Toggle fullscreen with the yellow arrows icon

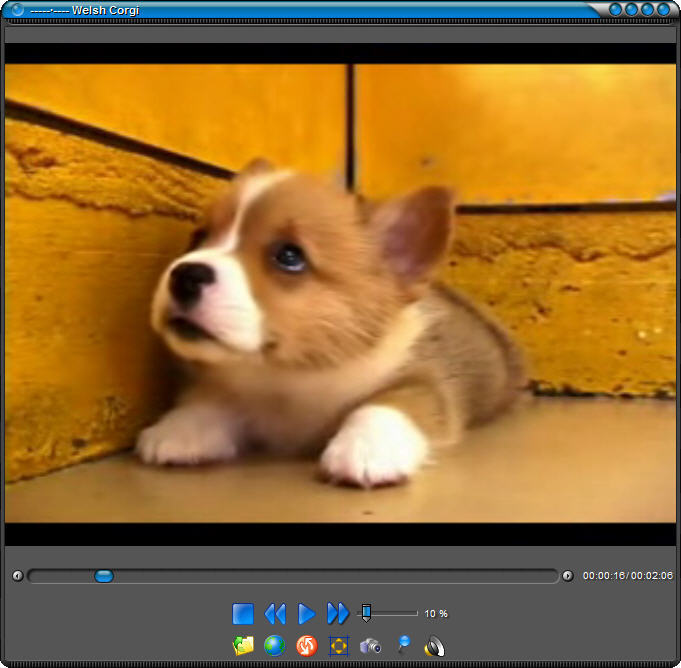(x=338, y=646)
